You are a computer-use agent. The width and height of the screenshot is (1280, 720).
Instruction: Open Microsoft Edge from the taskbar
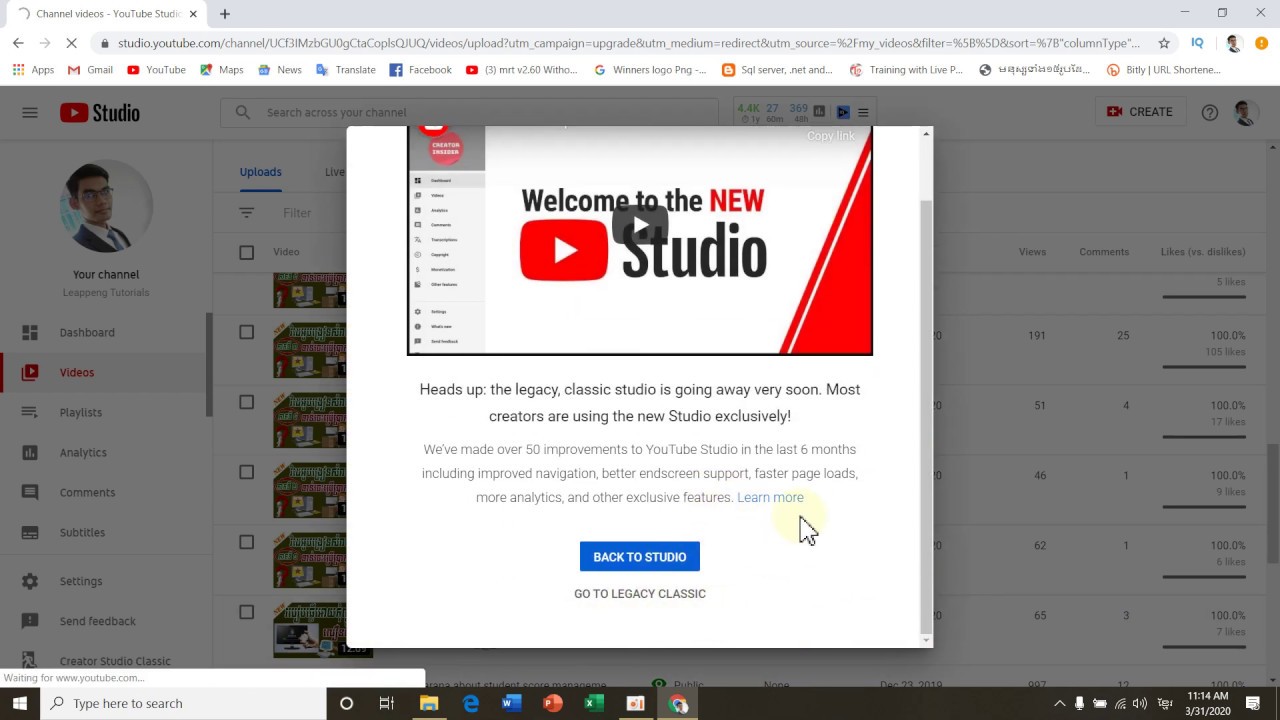470,703
